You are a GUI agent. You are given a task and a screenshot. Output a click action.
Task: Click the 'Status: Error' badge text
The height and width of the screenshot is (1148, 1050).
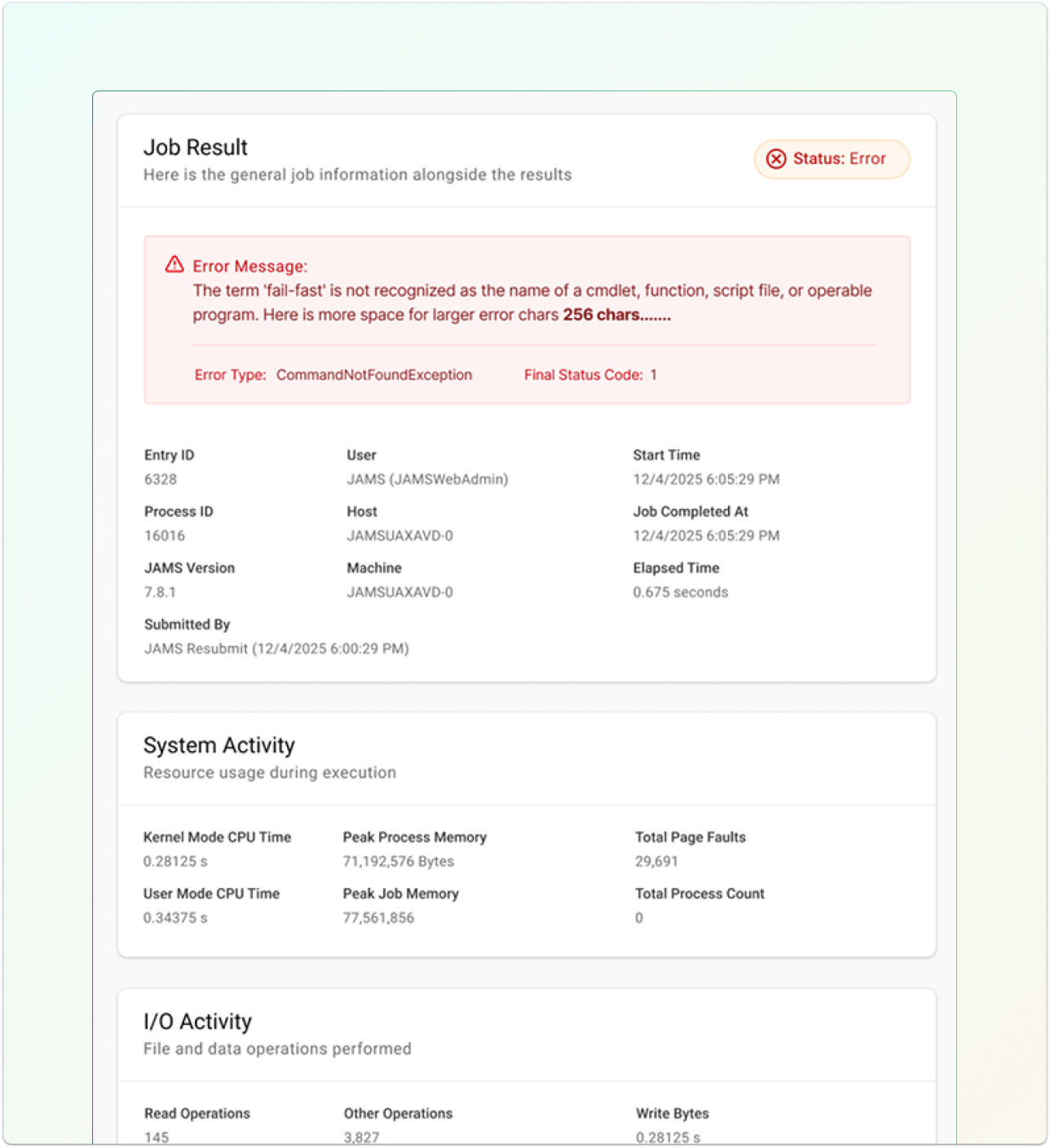pyautogui.click(x=839, y=159)
